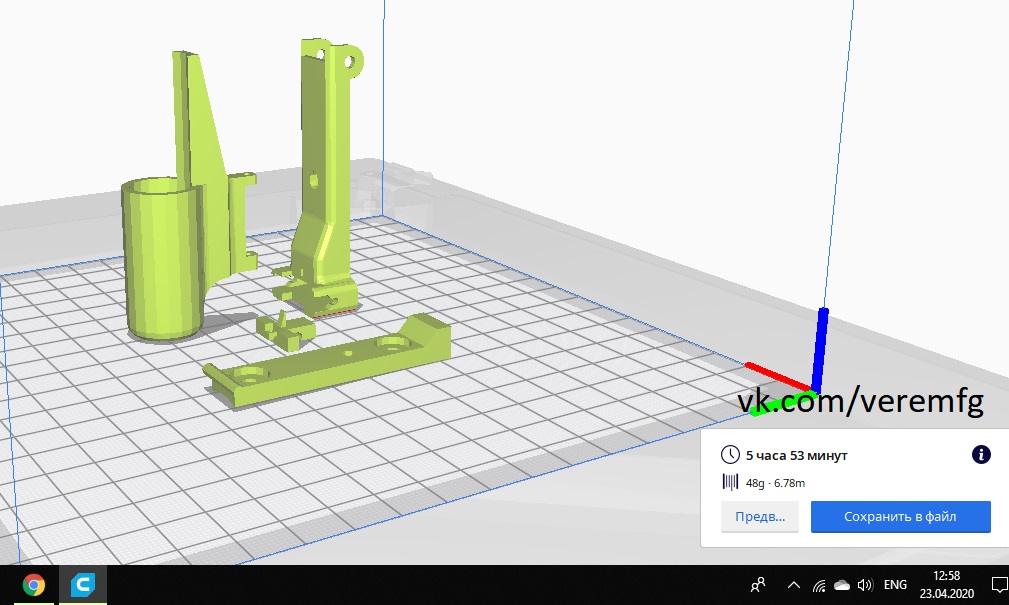Open the People icon in tray
This screenshot has width=1009, height=605.
point(759,585)
